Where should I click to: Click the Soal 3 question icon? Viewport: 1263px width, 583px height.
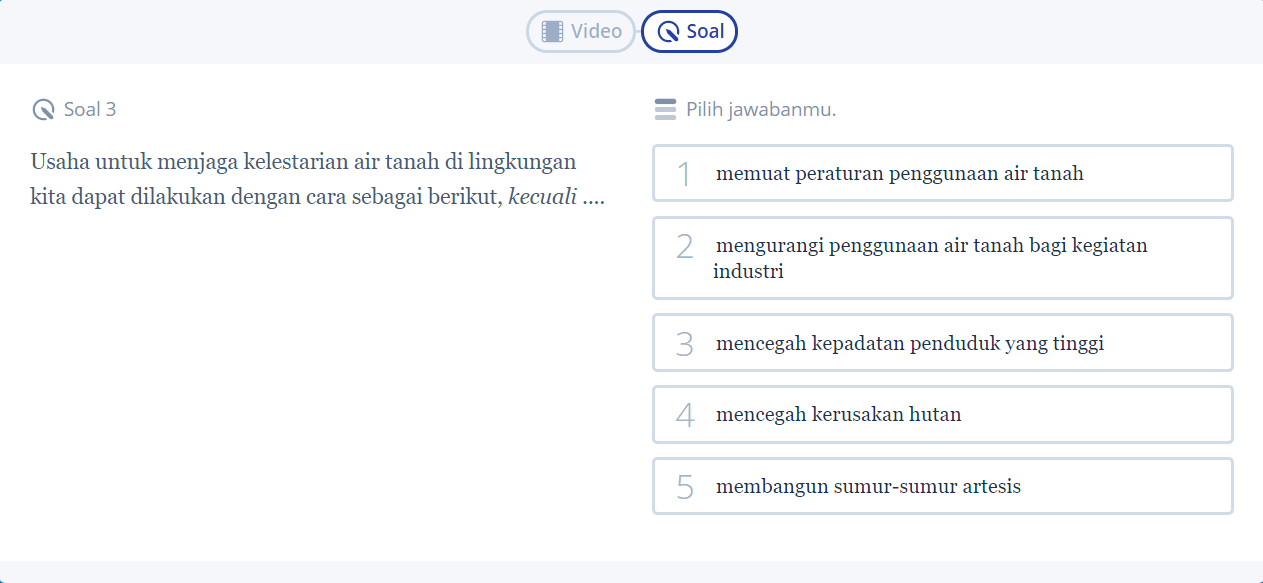tap(43, 110)
